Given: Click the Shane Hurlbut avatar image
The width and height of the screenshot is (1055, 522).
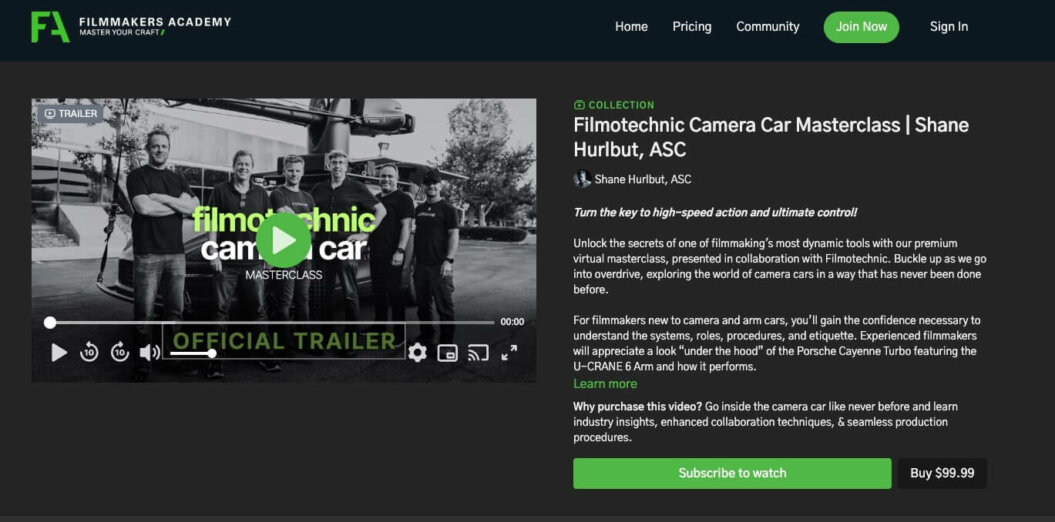Looking at the screenshot, I should (x=582, y=179).
